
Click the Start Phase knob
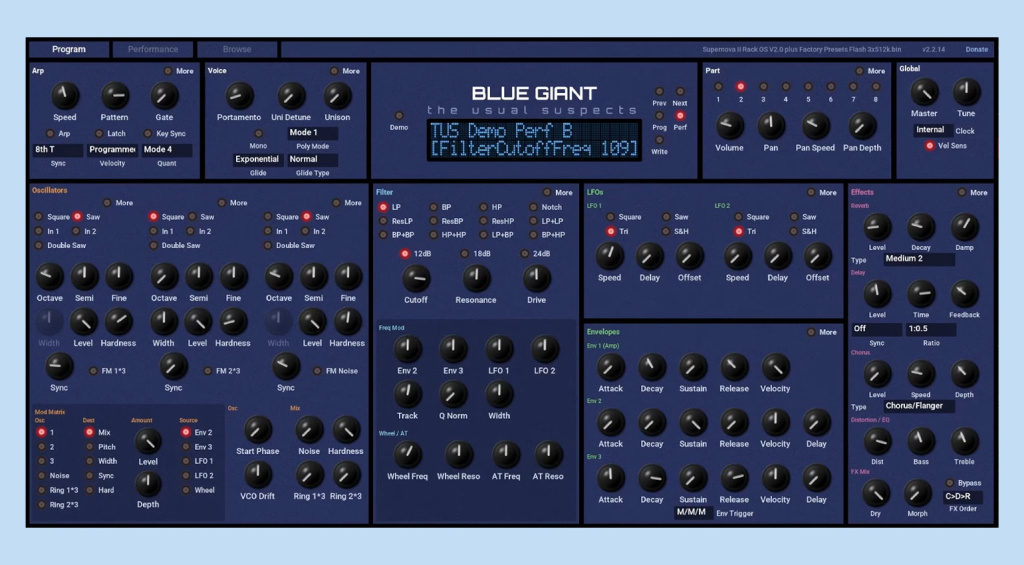[x=257, y=430]
